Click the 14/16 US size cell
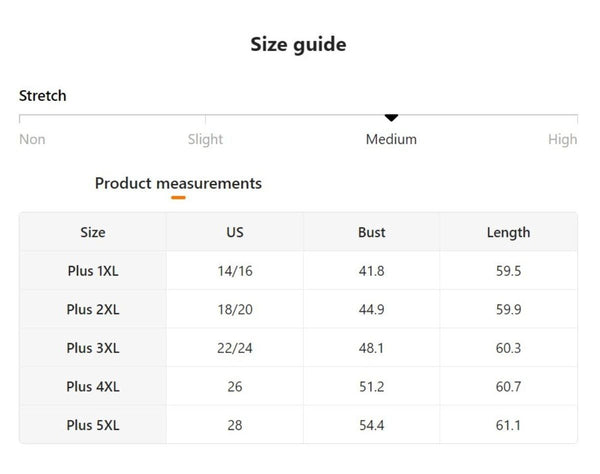 235,271
